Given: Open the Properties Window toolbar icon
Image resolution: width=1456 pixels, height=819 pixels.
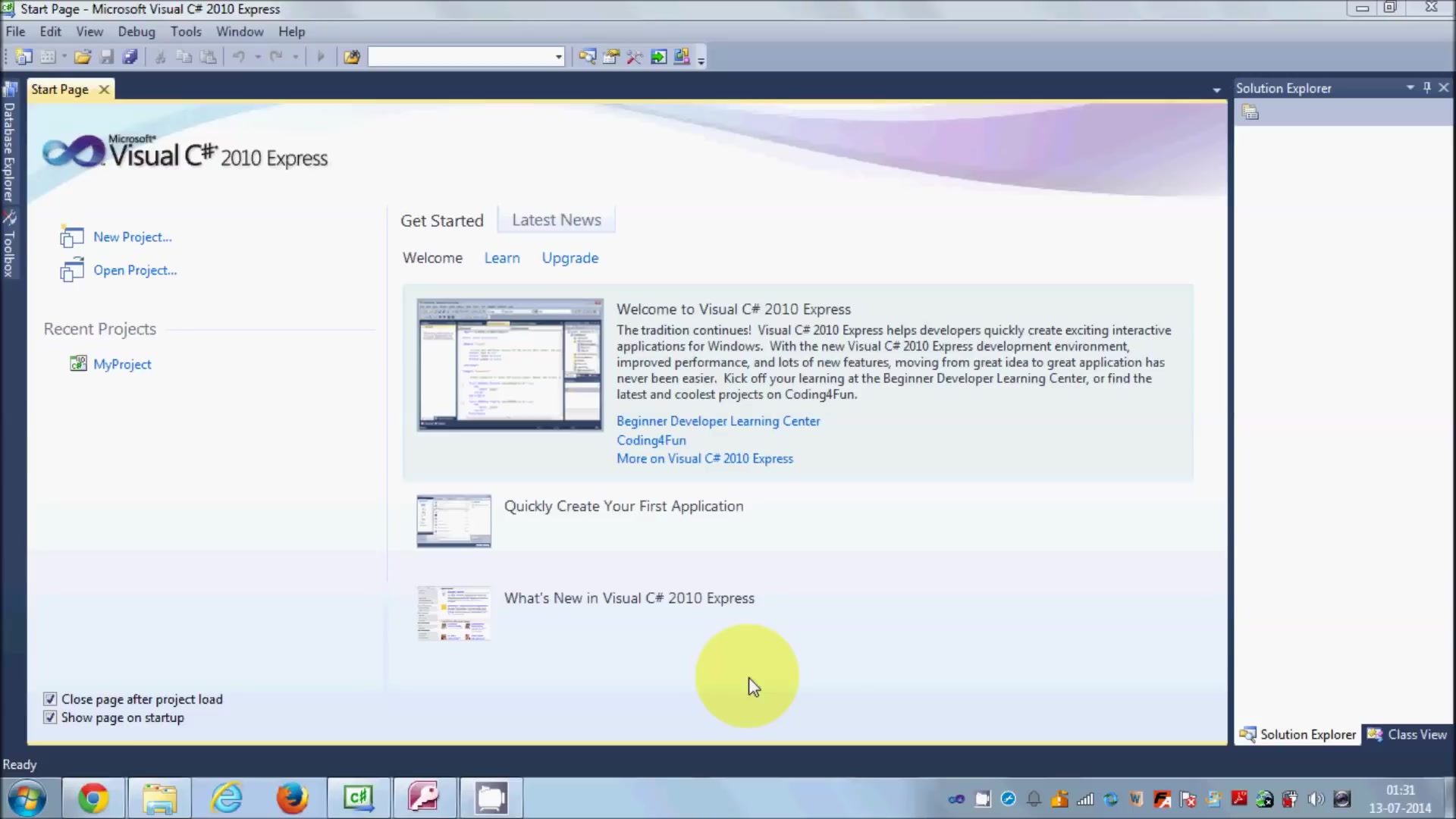Looking at the screenshot, I should coord(610,57).
